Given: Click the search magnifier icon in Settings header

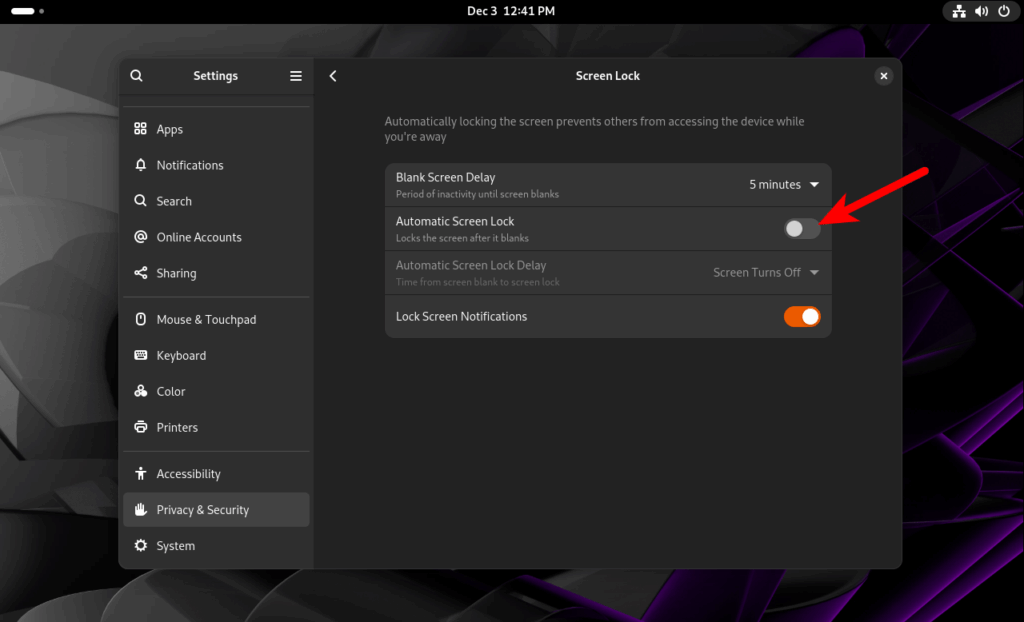Looking at the screenshot, I should tap(136, 76).
